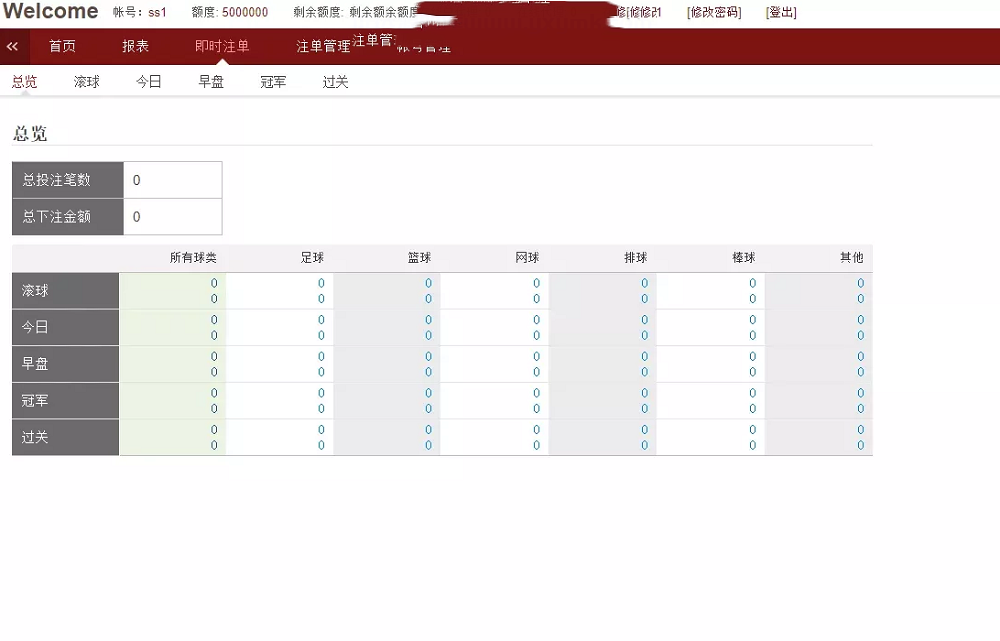
Task: Click the 所有球类 column header
Action: [x=193, y=258]
